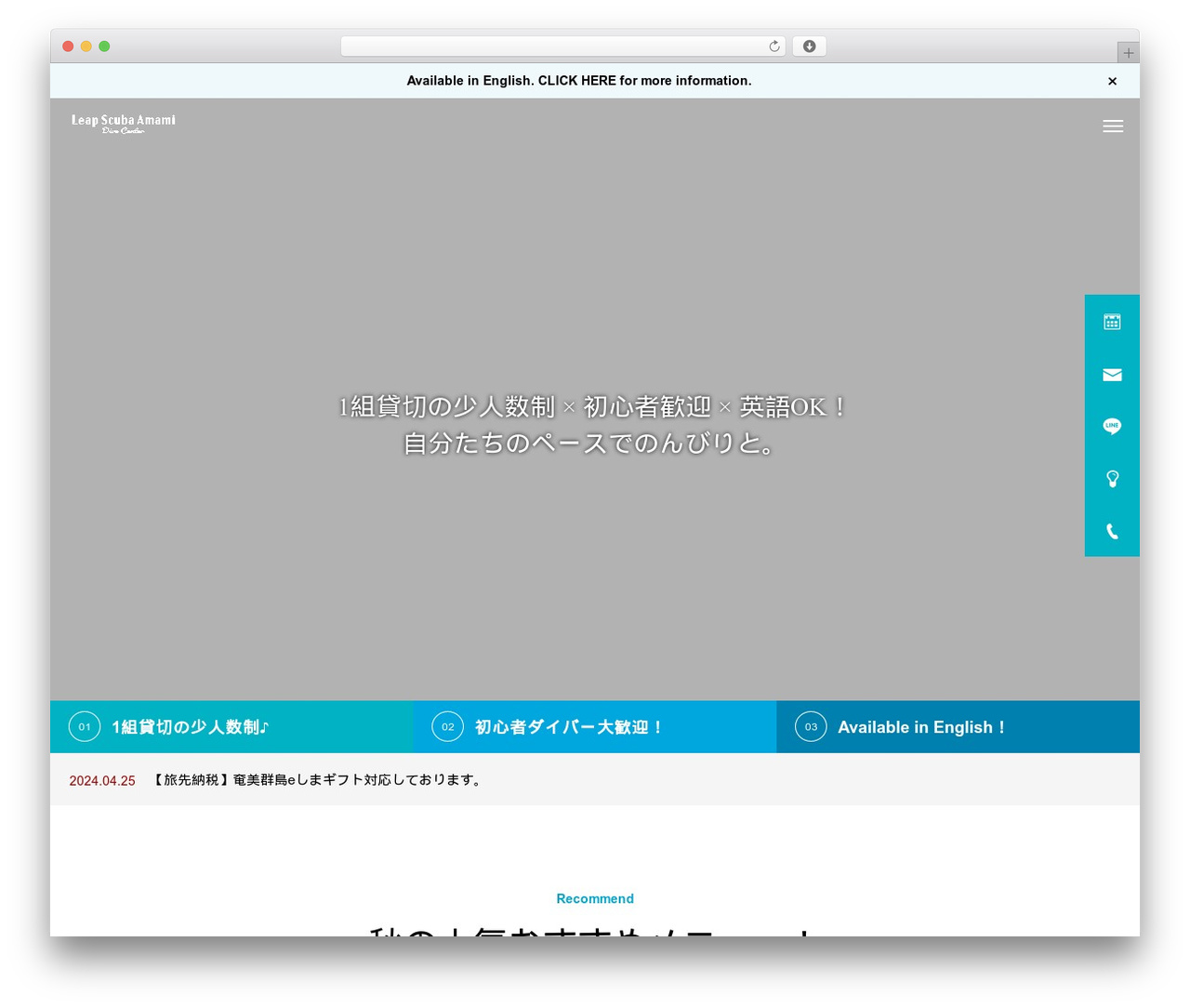Click the browser download icon

click(809, 46)
